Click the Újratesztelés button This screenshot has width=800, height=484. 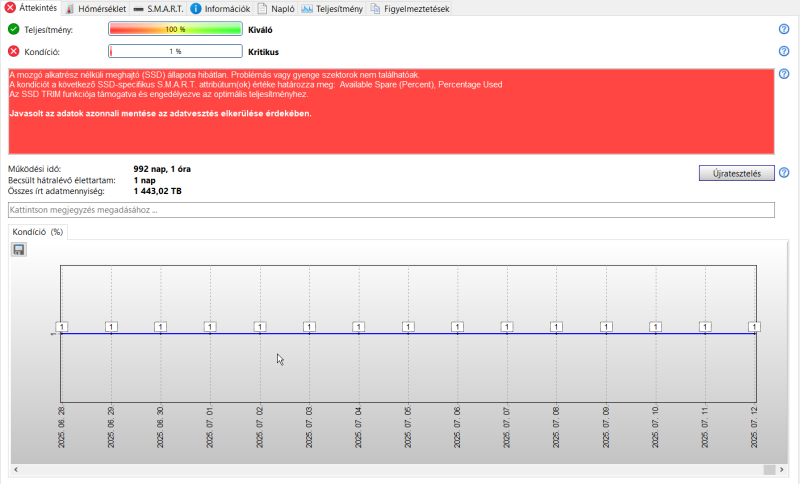pyautogui.click(x=736, y=173)
